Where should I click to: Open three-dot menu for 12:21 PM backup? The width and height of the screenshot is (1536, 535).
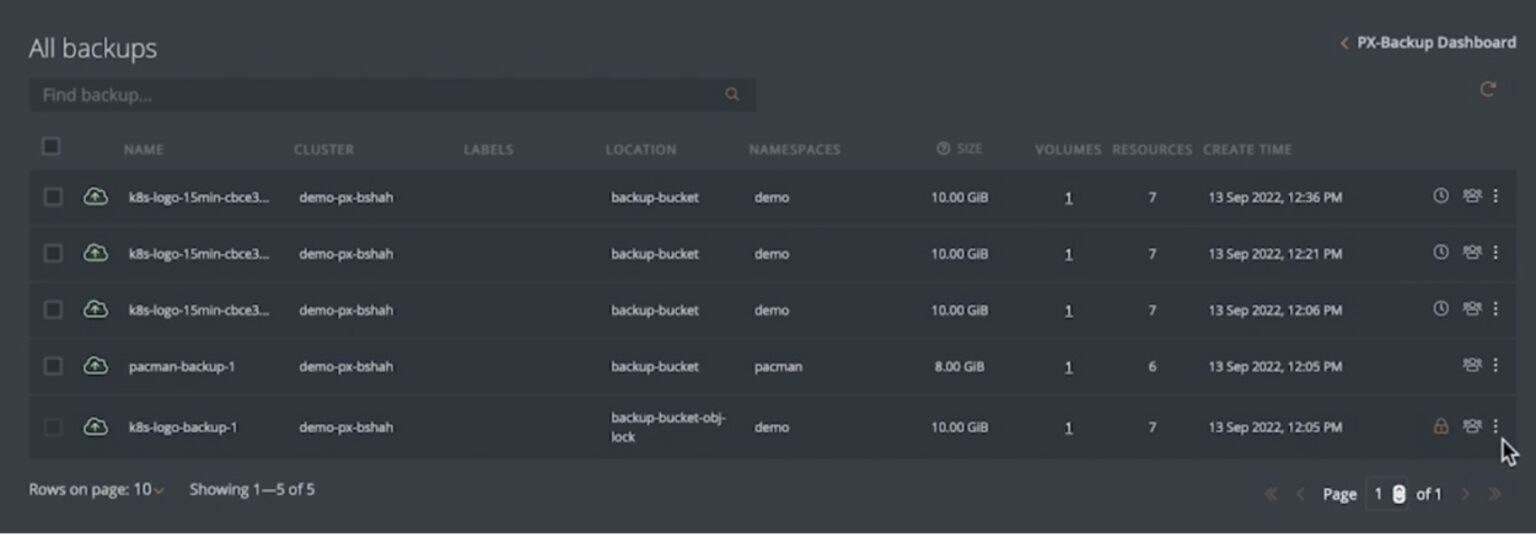(1495, 252)
